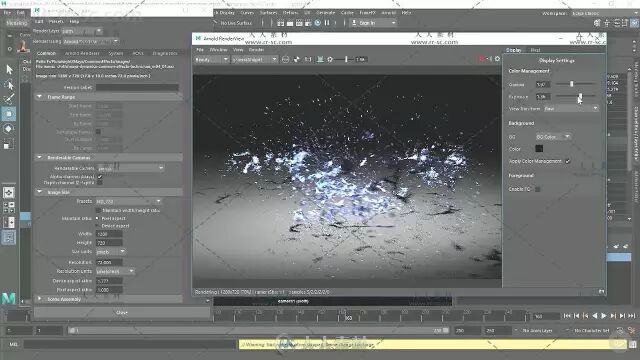Collapse the Image Size section

click(40, 192)
